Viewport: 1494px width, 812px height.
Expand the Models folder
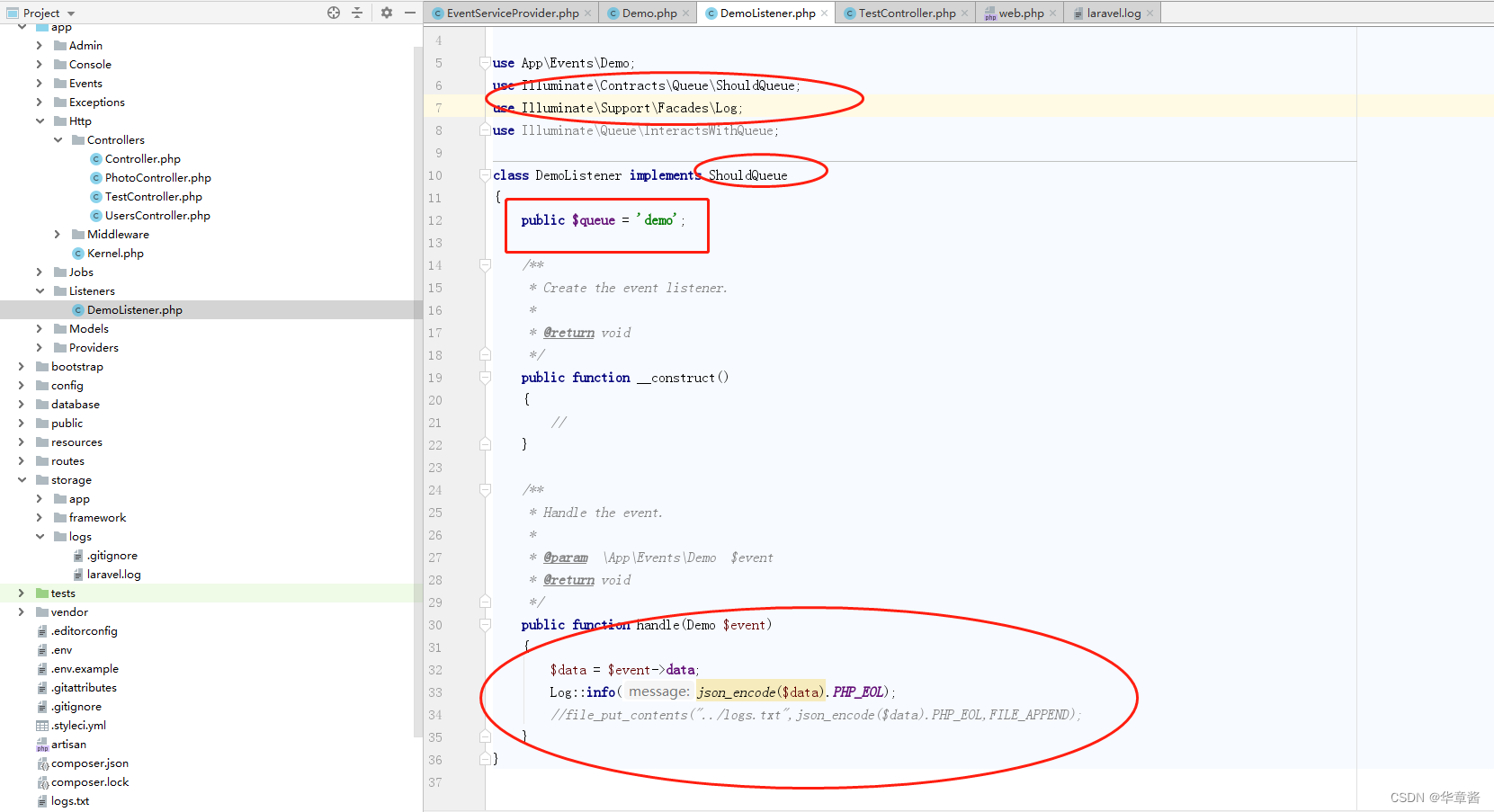(x=39, y=328)
